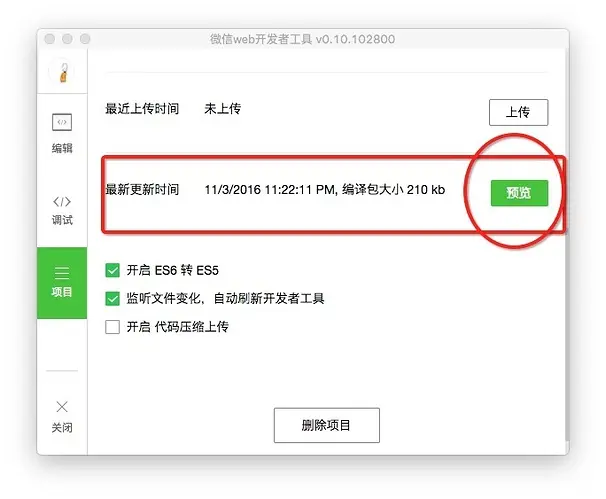The width and height of the screenshot is (606, 499).
Task: Click the window title 微信web开发者工具 v0.10.102800
Action: pos(302,39)
